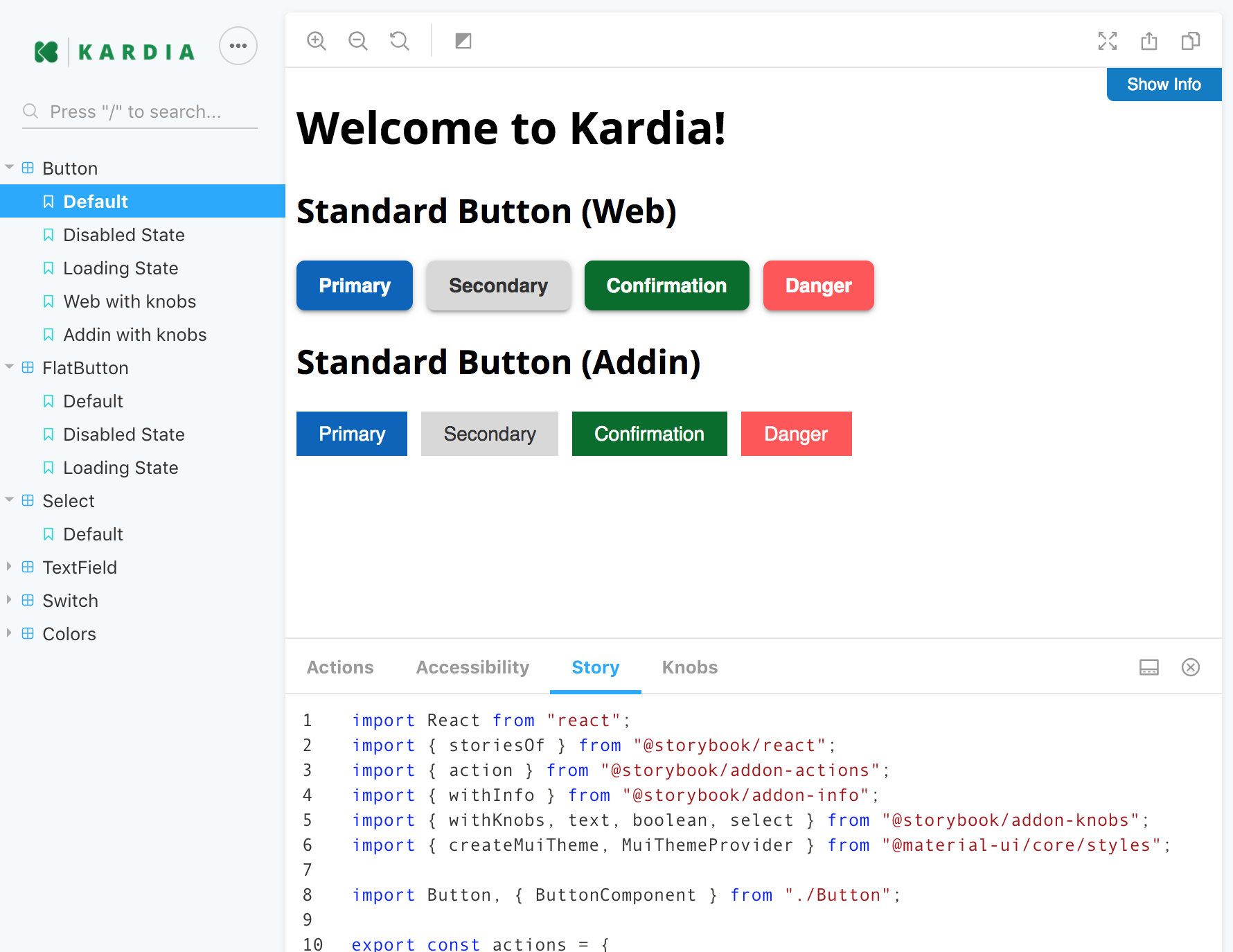Click the magnifier icon in search box
This screenshot has width=1233, height=952.
[x=30, y=111]
